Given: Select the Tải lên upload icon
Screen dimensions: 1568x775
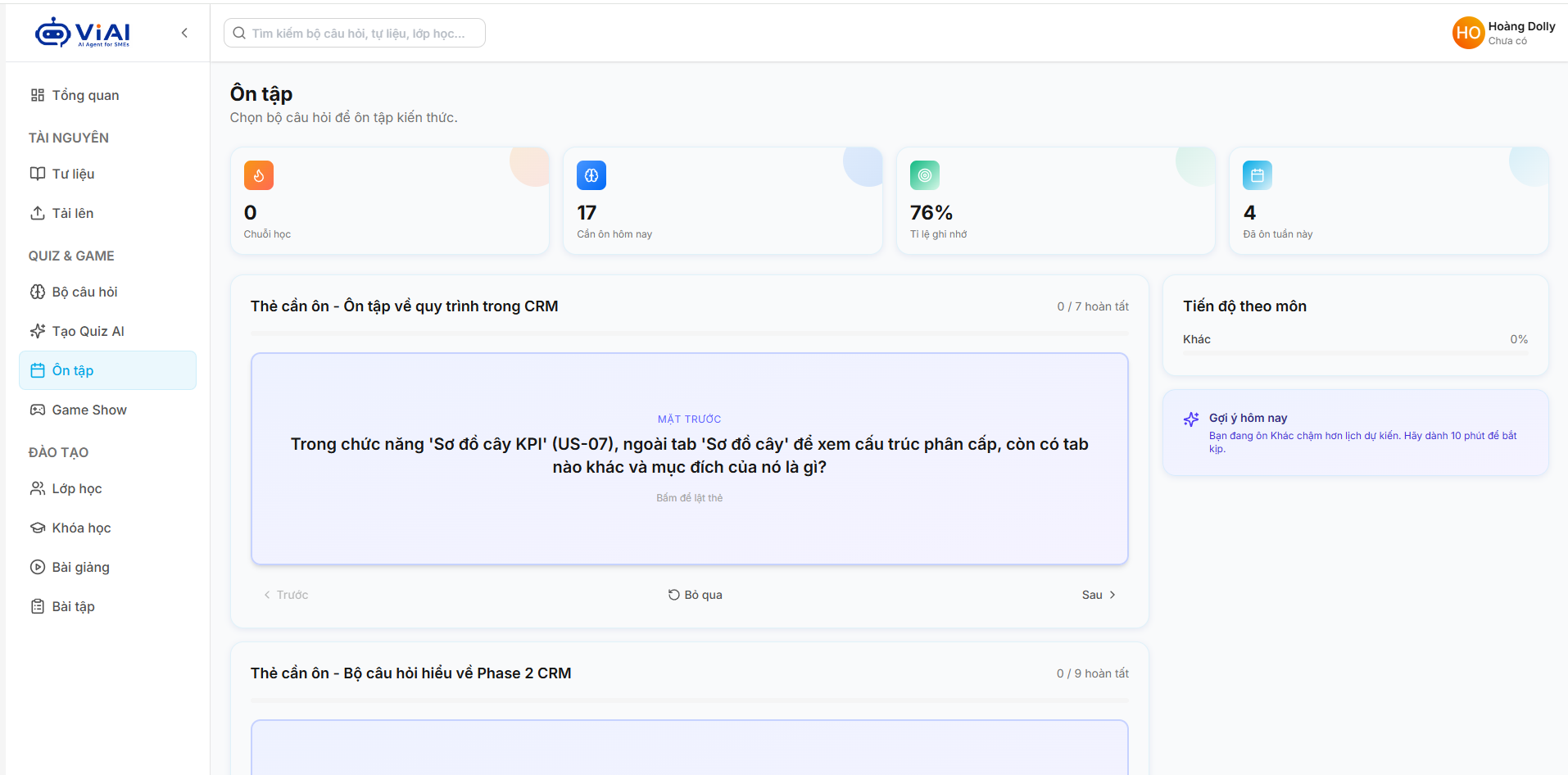Looking at the screenshot, I should pyautogui.click(x=38, y=213).
